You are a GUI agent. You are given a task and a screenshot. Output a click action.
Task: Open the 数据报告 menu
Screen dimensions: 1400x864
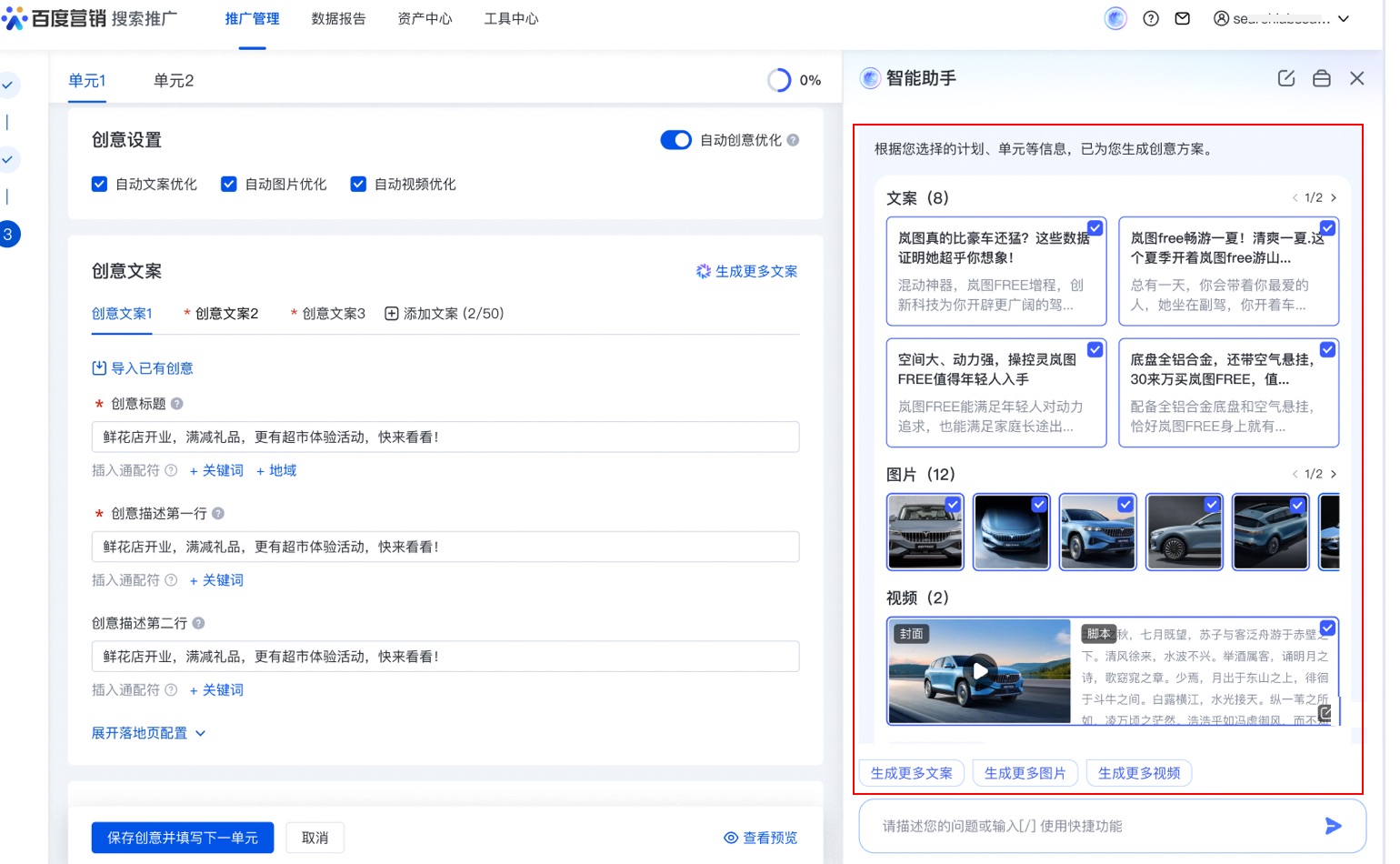click(x=338, y=18)
